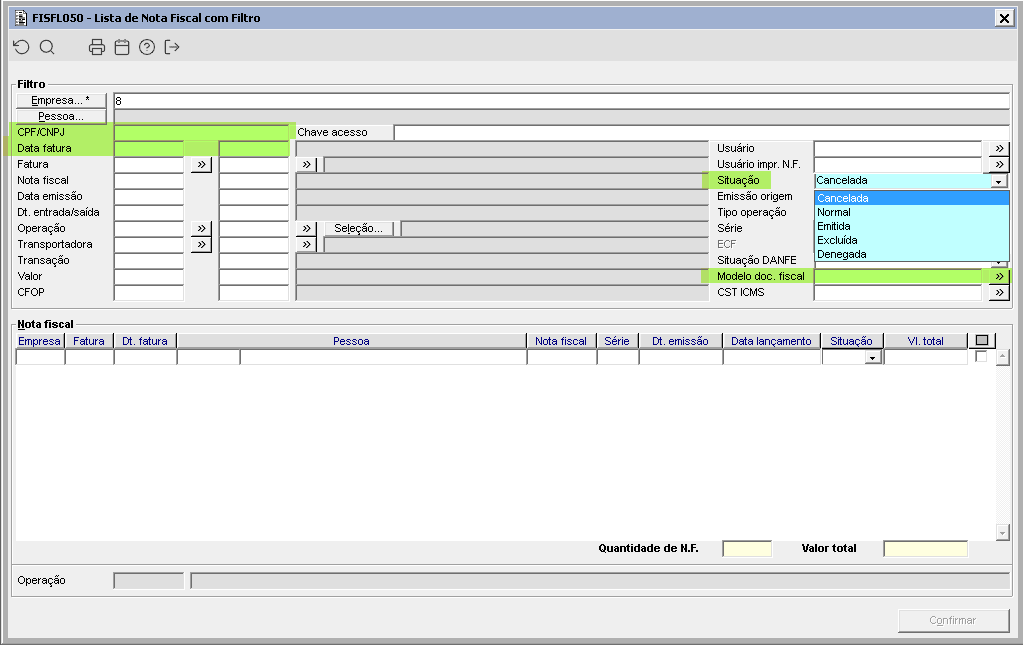Choose Denegada in the Situação list
1023x645 pixels.
click(911, 254)
